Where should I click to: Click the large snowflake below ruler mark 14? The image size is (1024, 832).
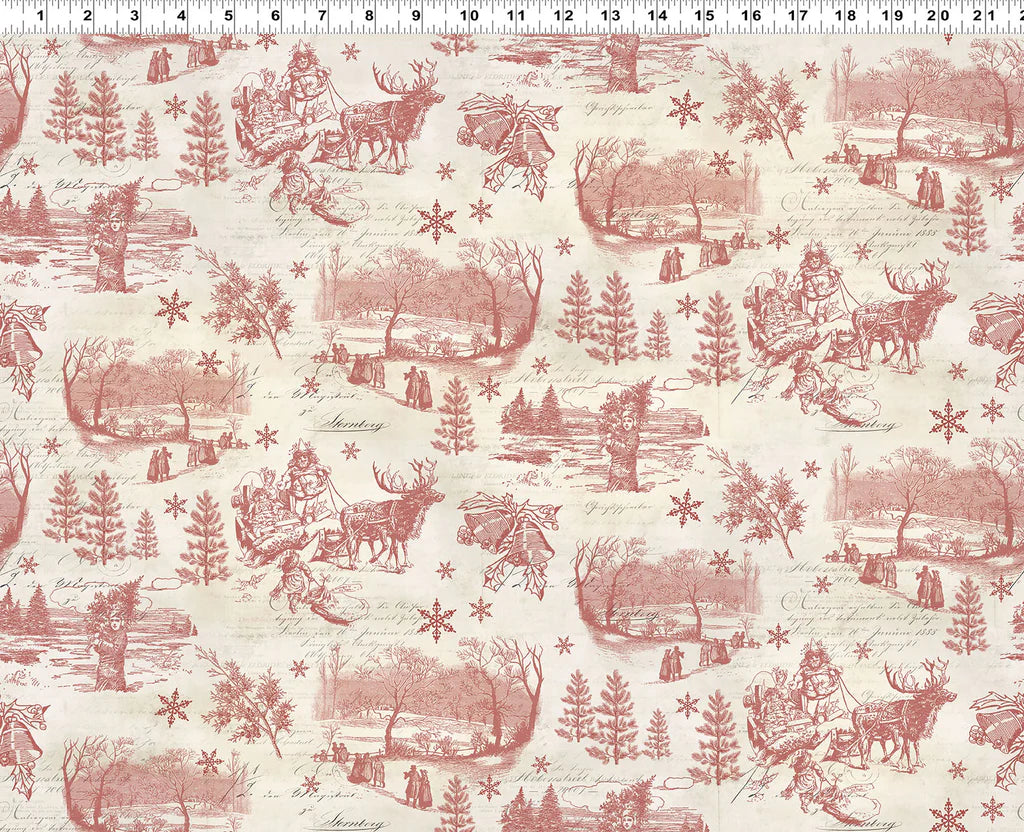(685, 108)
